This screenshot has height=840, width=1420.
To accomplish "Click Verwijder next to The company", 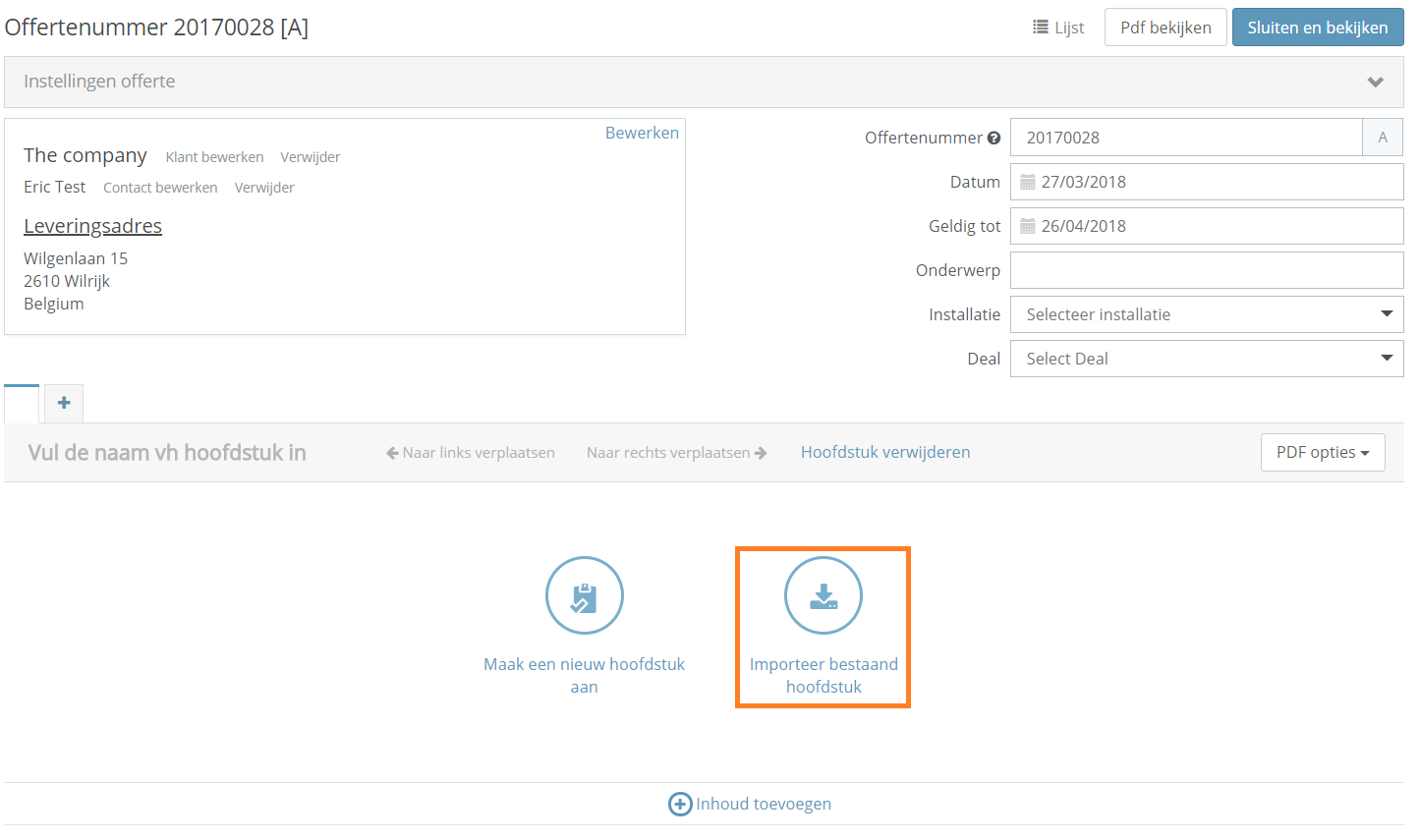I will [311, 157].
